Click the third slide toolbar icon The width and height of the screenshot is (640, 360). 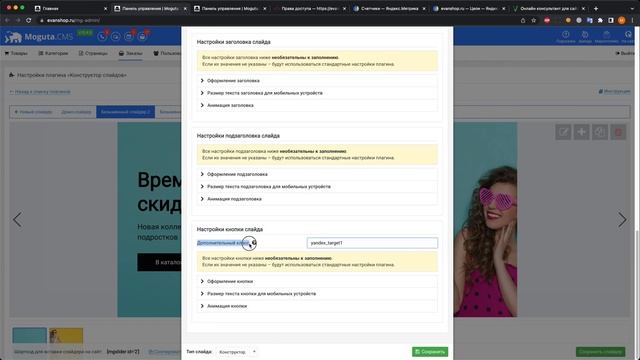coord(600,132)
